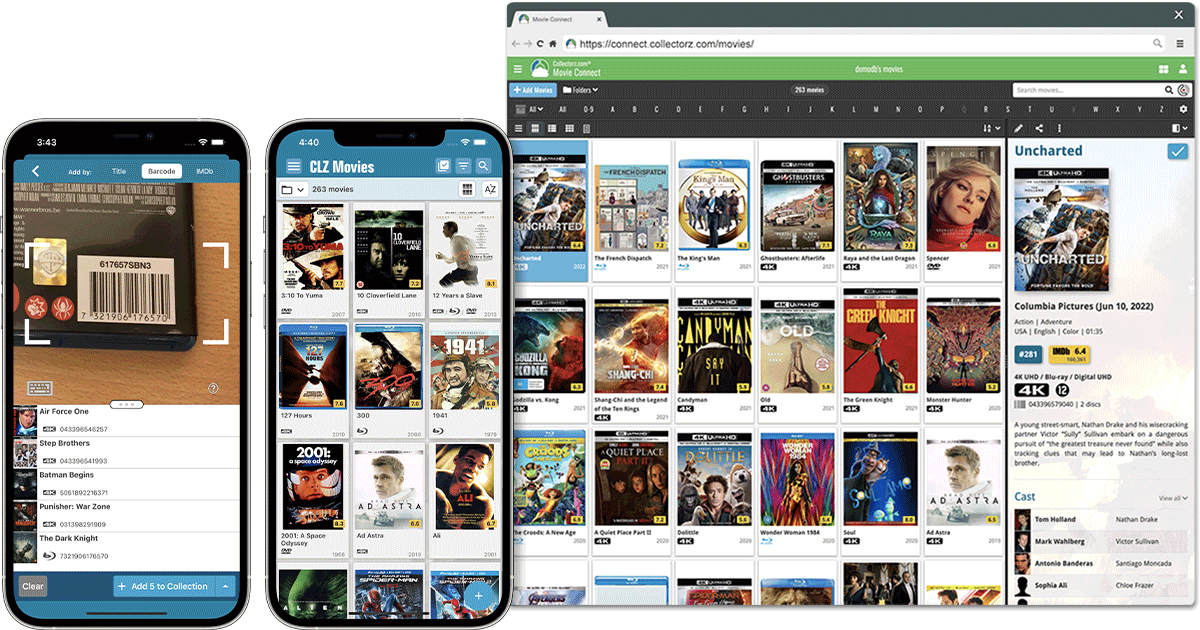This screenshot has height=630, width=1200.
Task: Select The Dark Knight row in scanned list
Action: (126, 547)
